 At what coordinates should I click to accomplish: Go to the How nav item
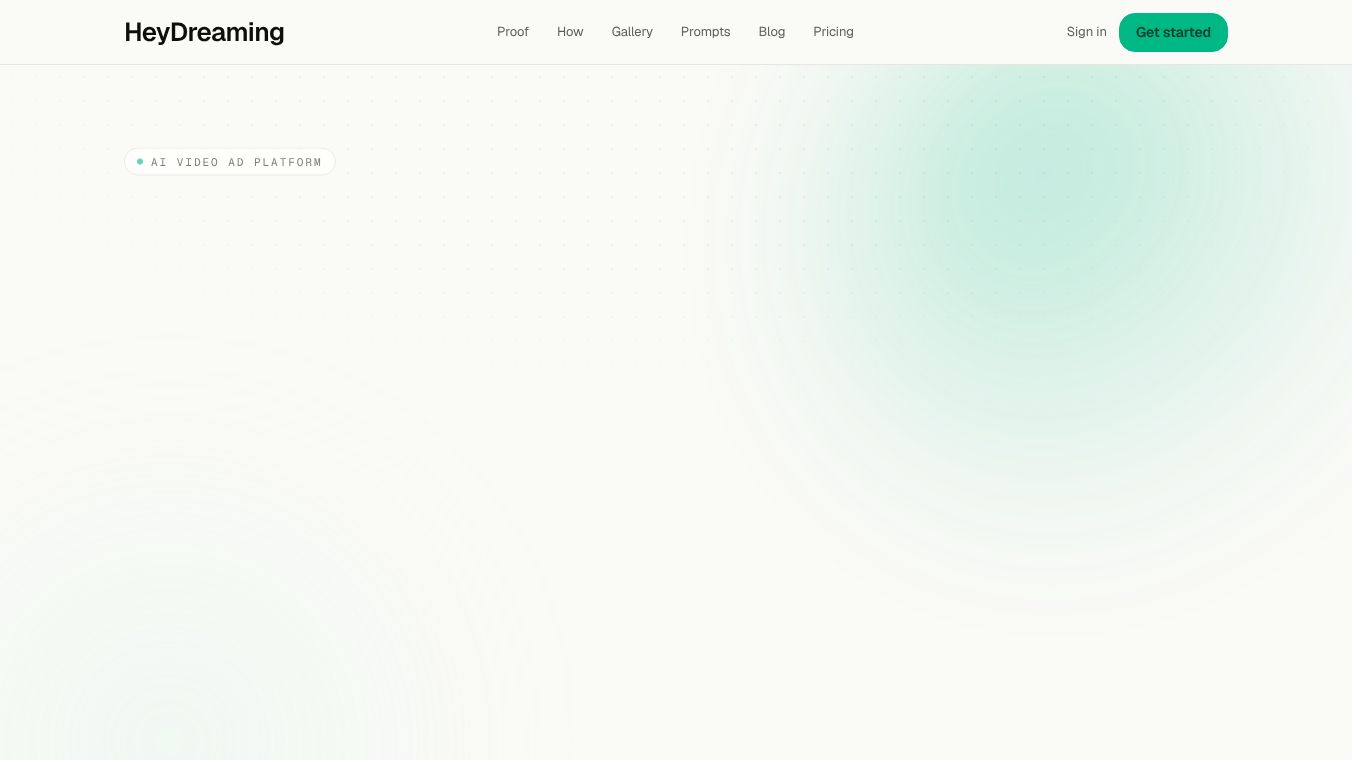570,32
